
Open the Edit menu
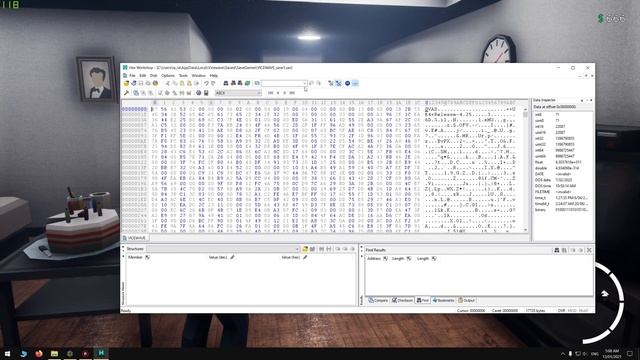(142, 76)
